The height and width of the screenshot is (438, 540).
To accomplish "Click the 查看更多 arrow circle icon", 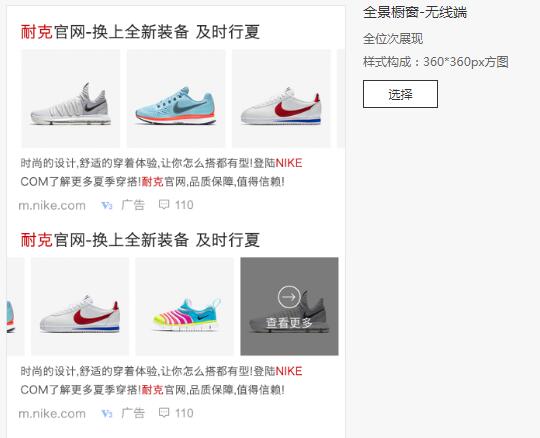I will pyautogui.click(x=289, y=296).
